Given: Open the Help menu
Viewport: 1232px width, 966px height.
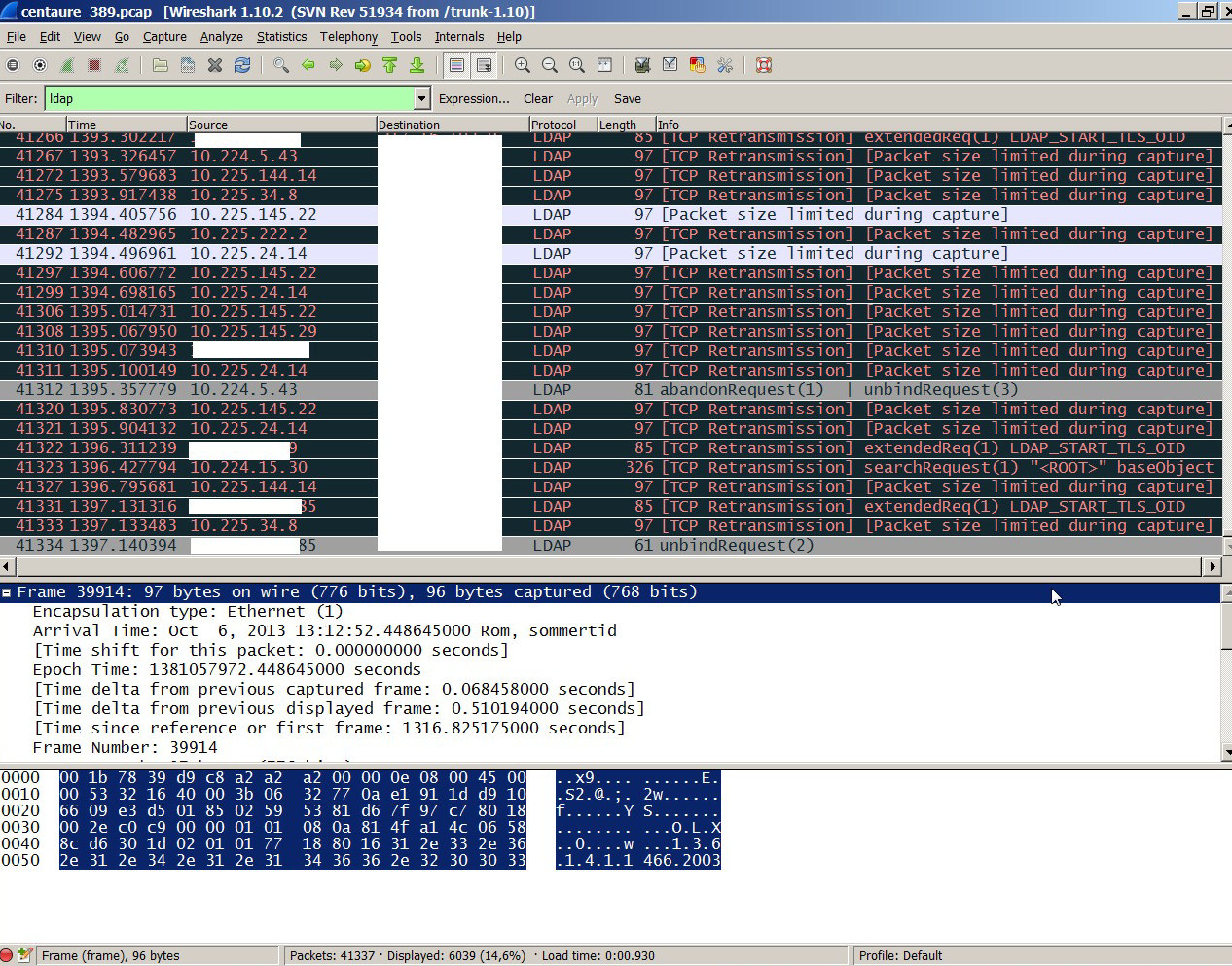Looking at the screenshot, I should (x=509, y=37).
